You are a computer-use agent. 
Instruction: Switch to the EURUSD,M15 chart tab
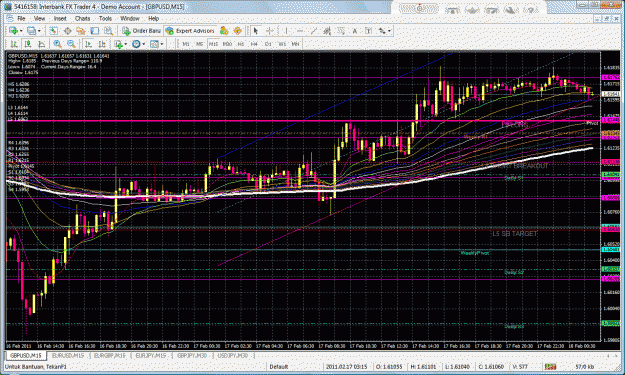click(x=68, y=355)
